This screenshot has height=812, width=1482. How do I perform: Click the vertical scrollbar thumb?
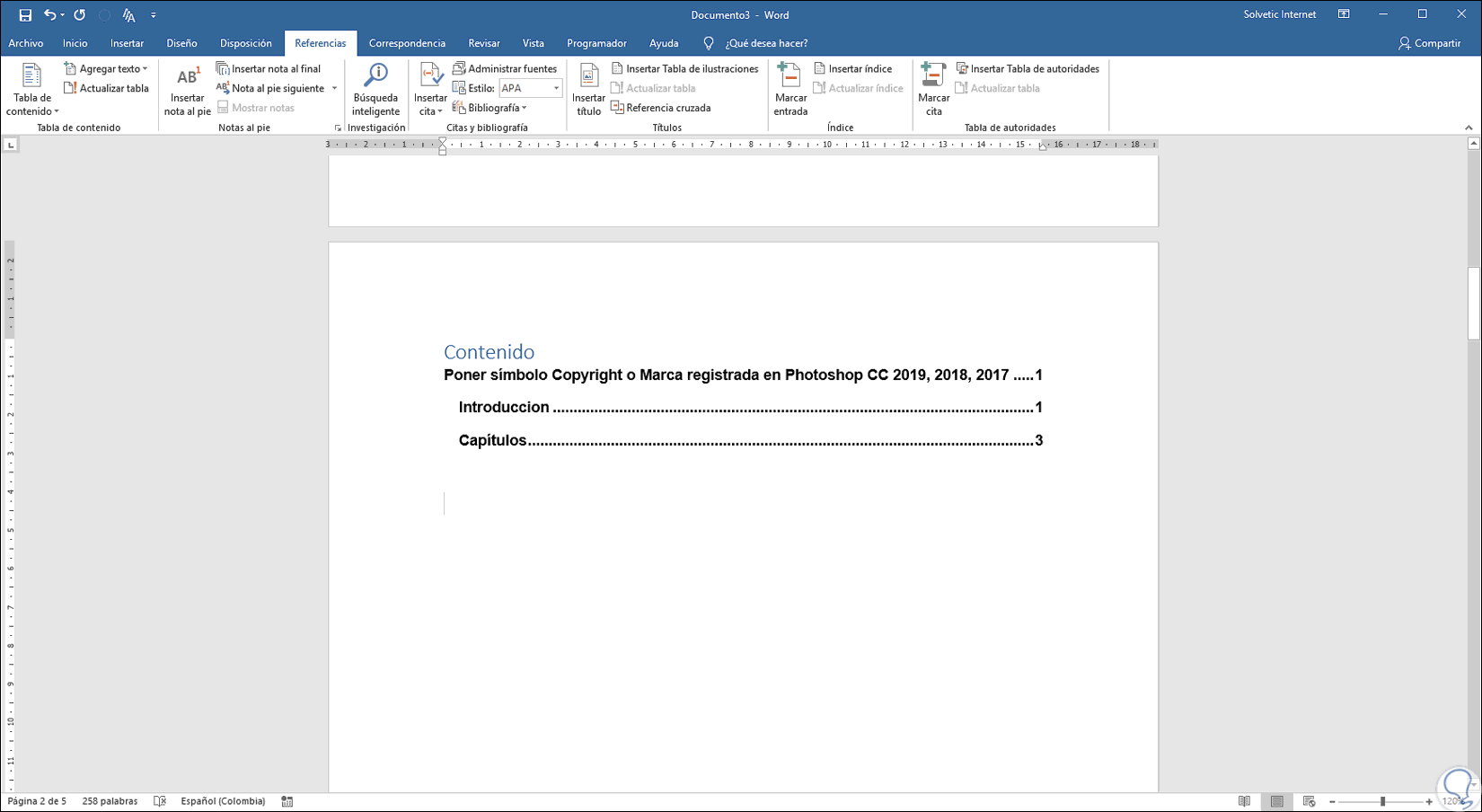[x=1474, y=304]
